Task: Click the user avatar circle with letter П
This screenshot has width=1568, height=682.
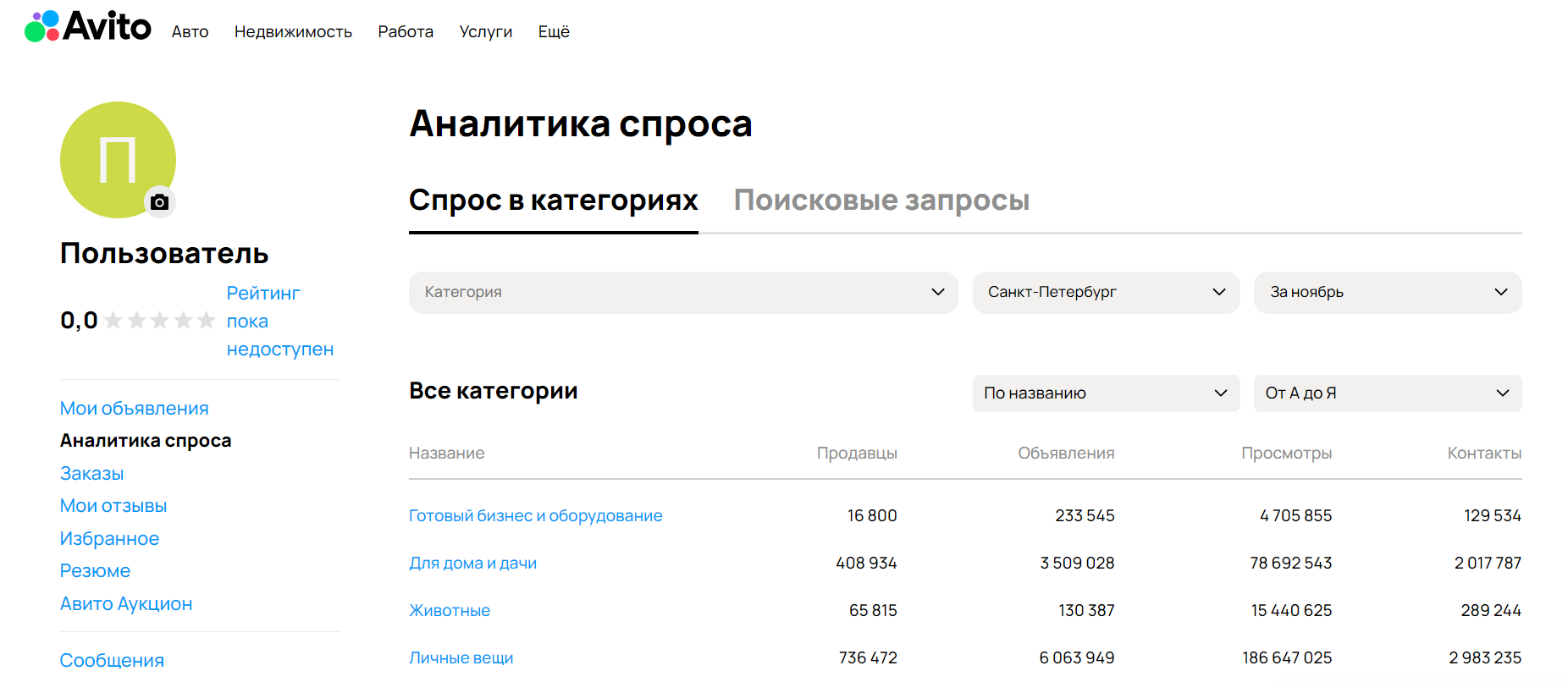Action: [118, 160]
